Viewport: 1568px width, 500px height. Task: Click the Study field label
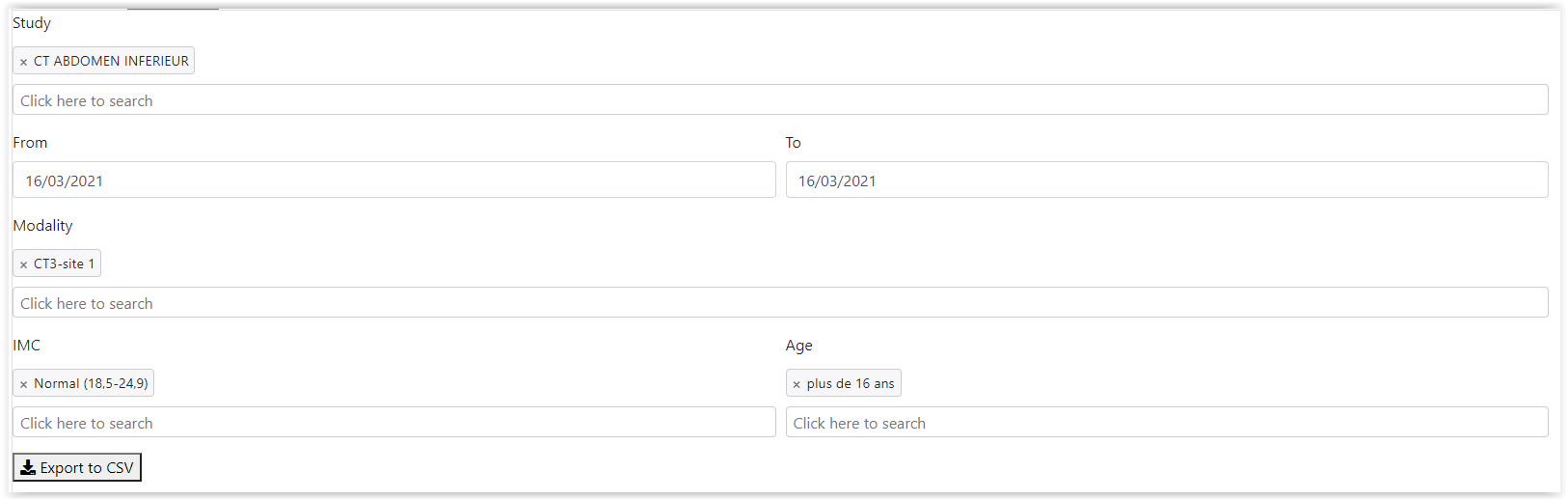pyautogui.click(x=32, y=23)
